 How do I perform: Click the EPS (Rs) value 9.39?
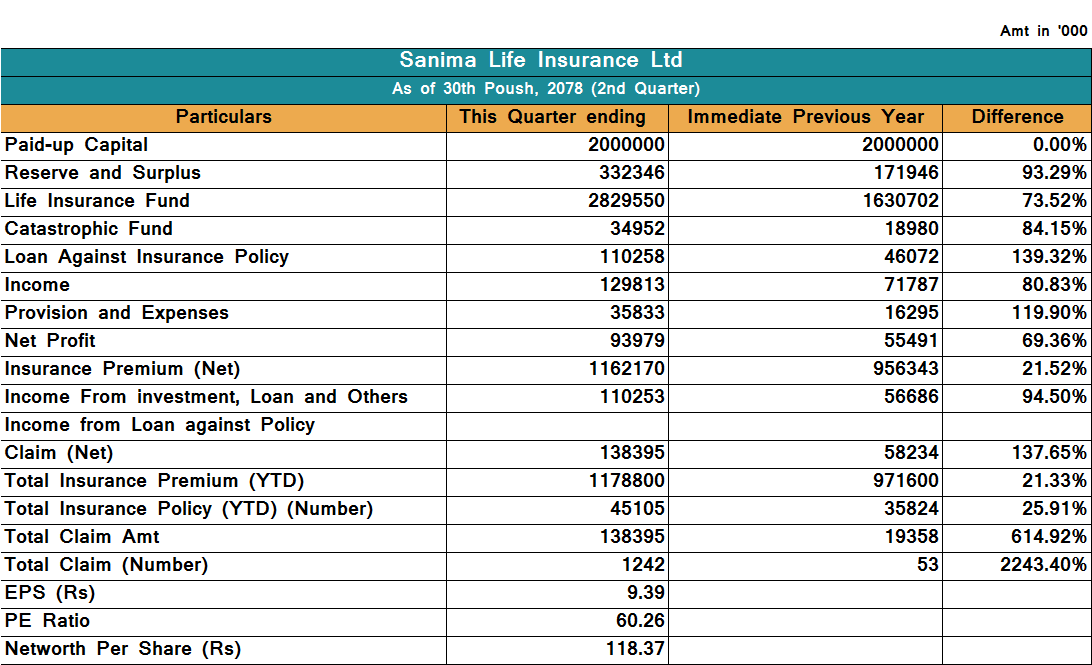pos(645,593)
